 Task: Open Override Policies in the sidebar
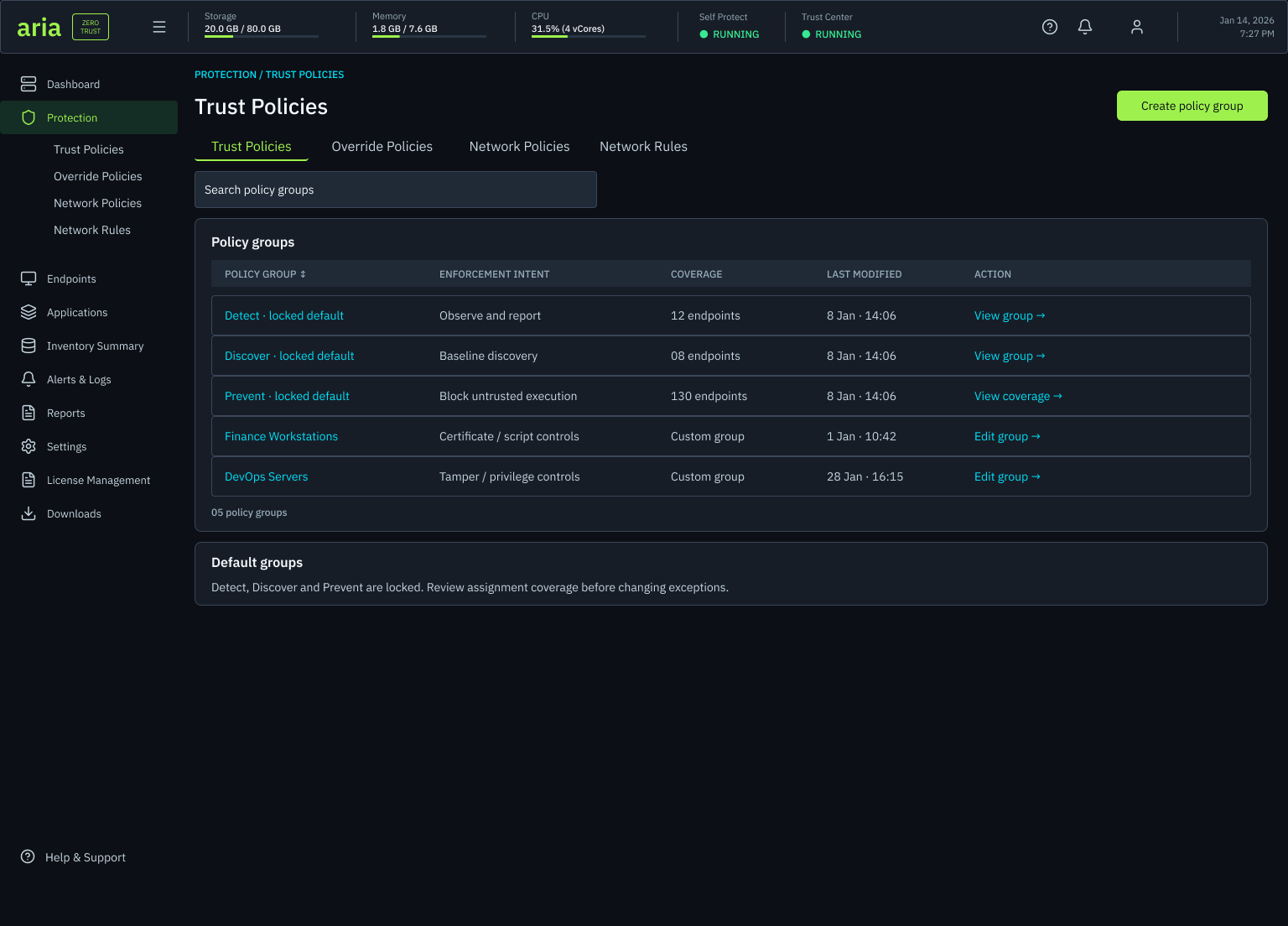coord(98,176)
